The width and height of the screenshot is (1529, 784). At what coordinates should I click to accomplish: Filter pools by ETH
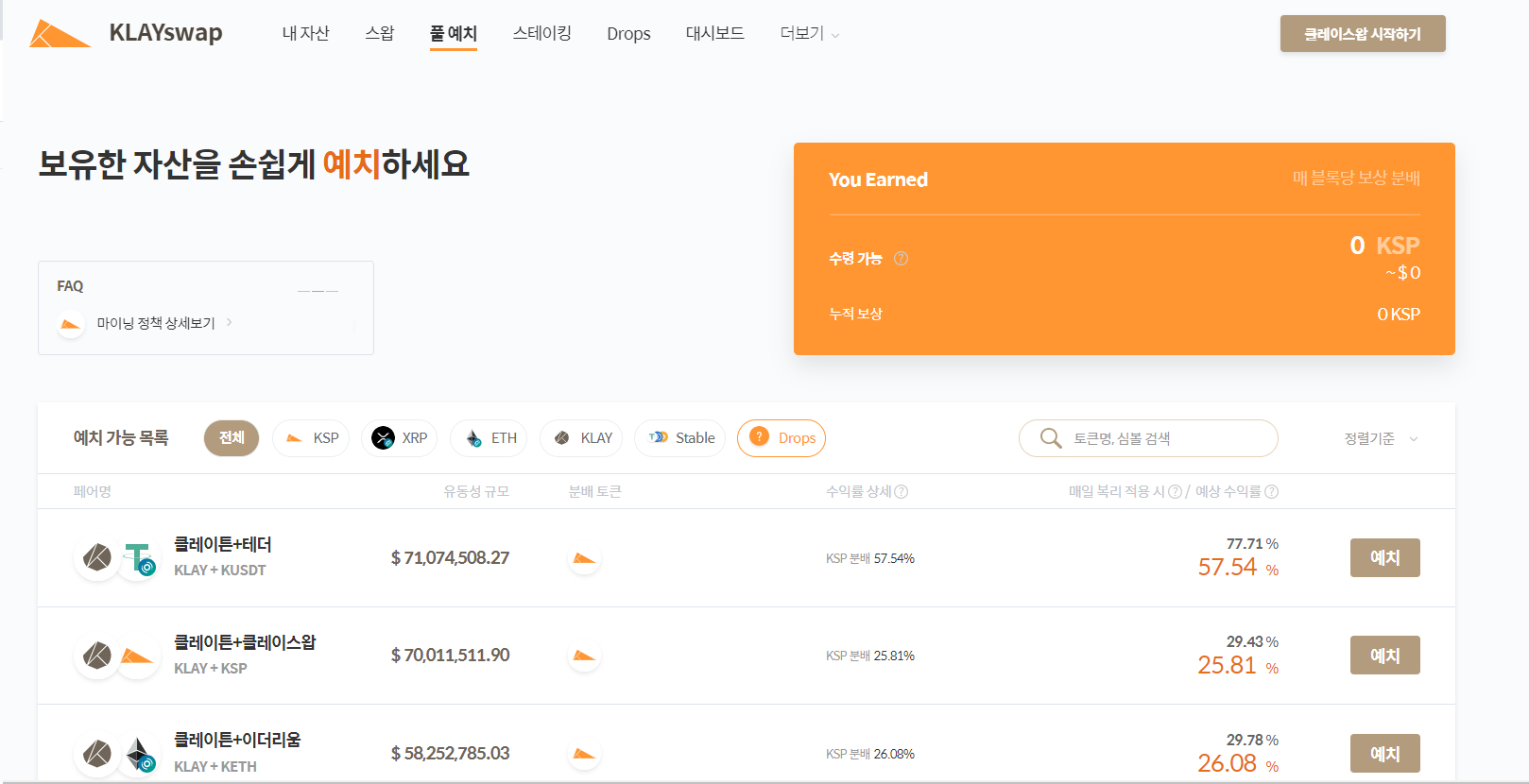pyautogui.click(x=489, y=438)
